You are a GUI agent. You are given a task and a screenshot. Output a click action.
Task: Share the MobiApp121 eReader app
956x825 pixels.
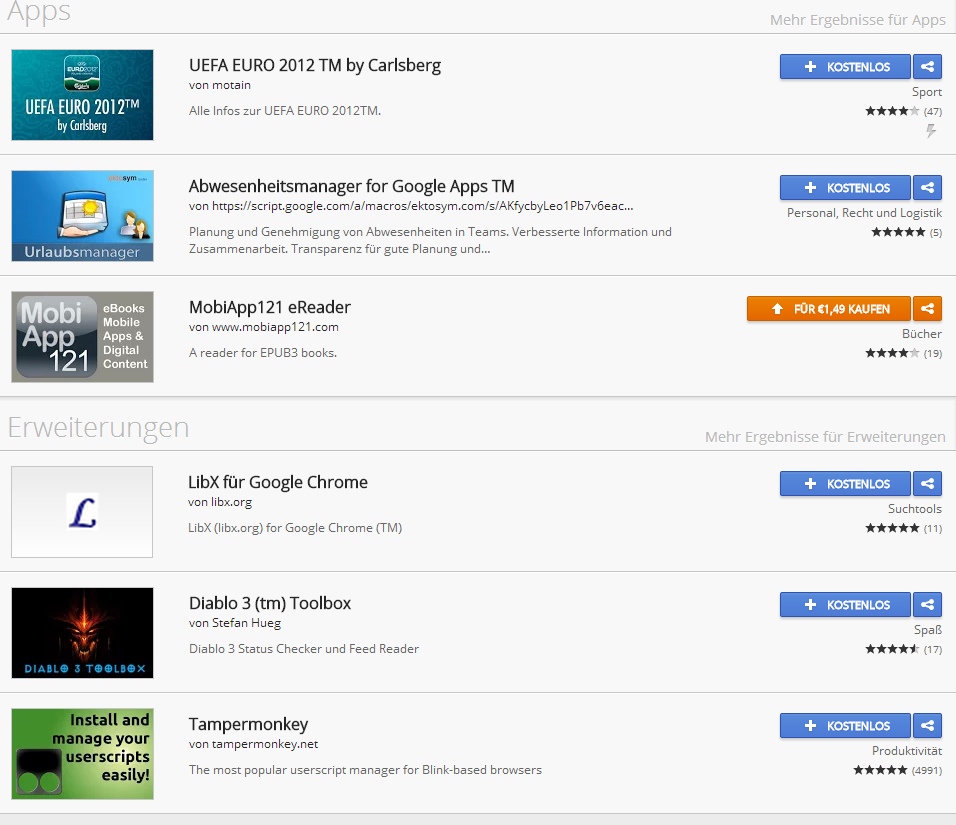[927, 309]
